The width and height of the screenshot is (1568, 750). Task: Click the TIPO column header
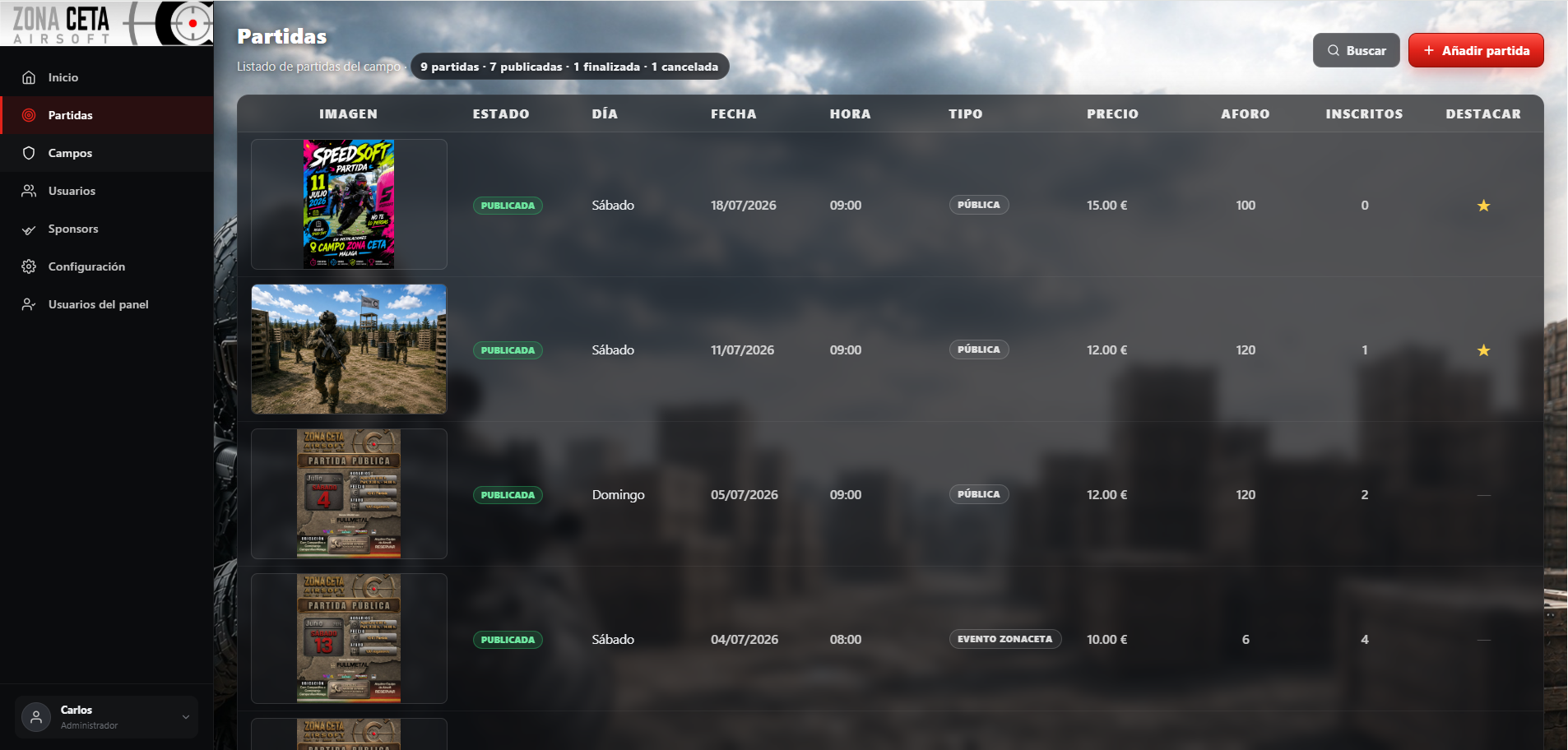click(x=965, y=114)
